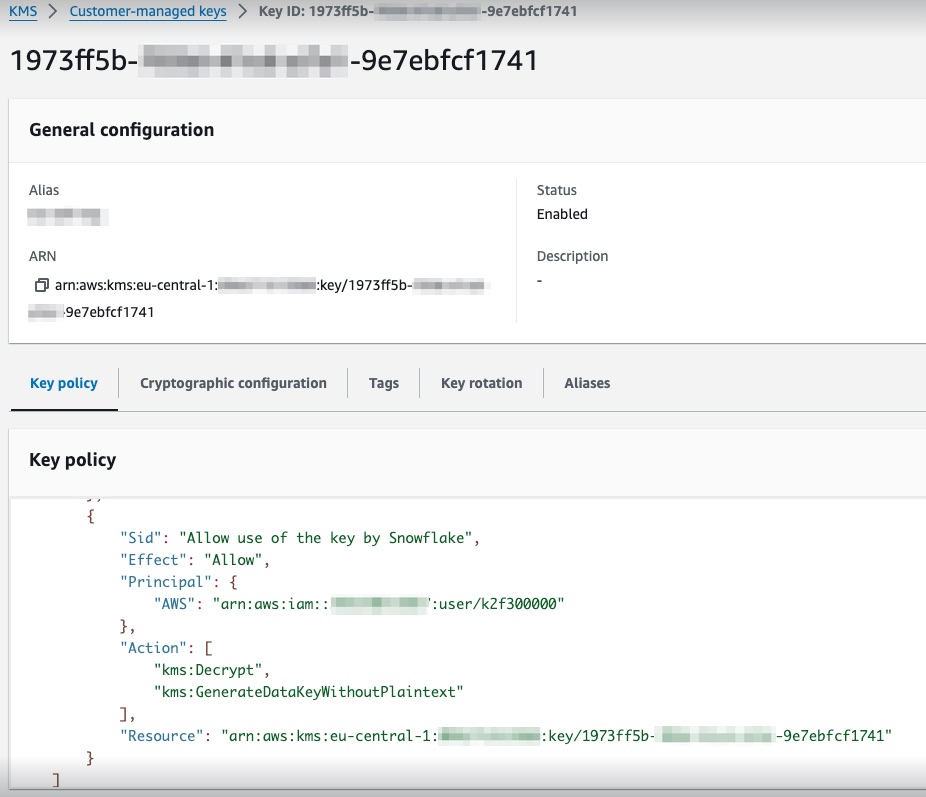Switch to the Cryptographic configuration tab

click(233, 383)
